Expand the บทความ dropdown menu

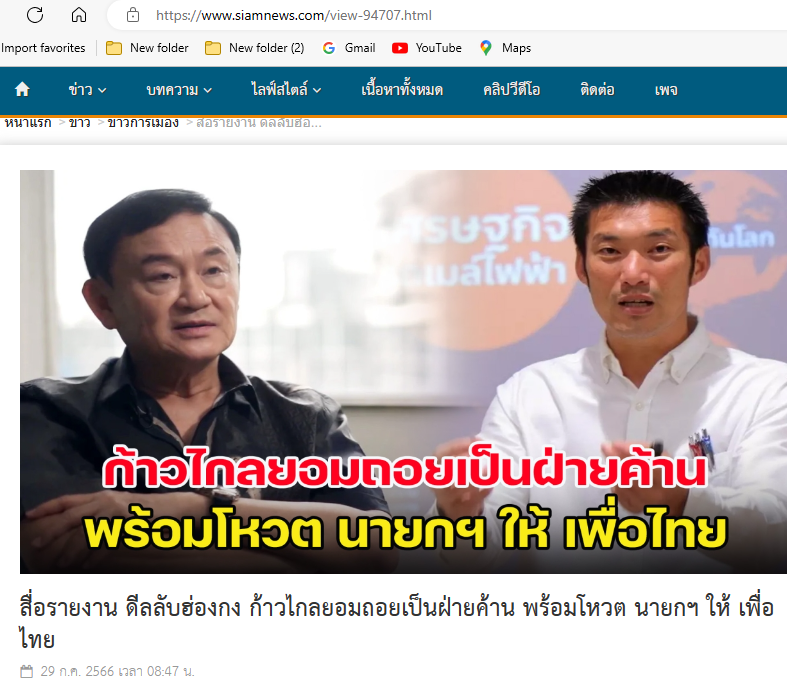(x=179, y=90)
